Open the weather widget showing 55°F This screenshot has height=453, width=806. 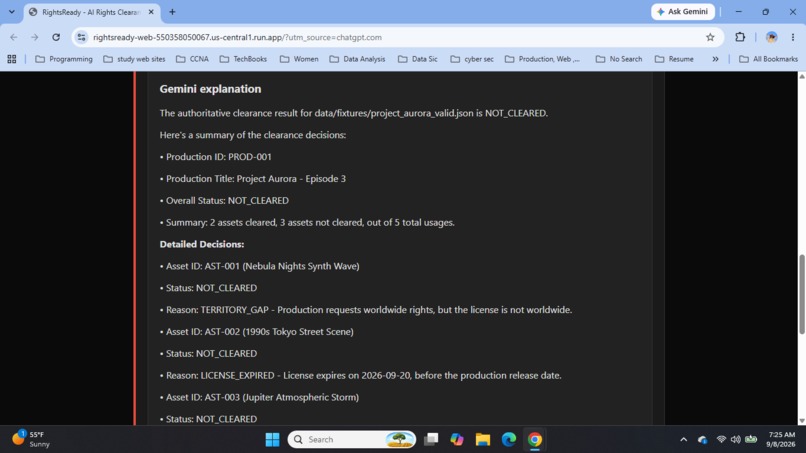[32, 439]
